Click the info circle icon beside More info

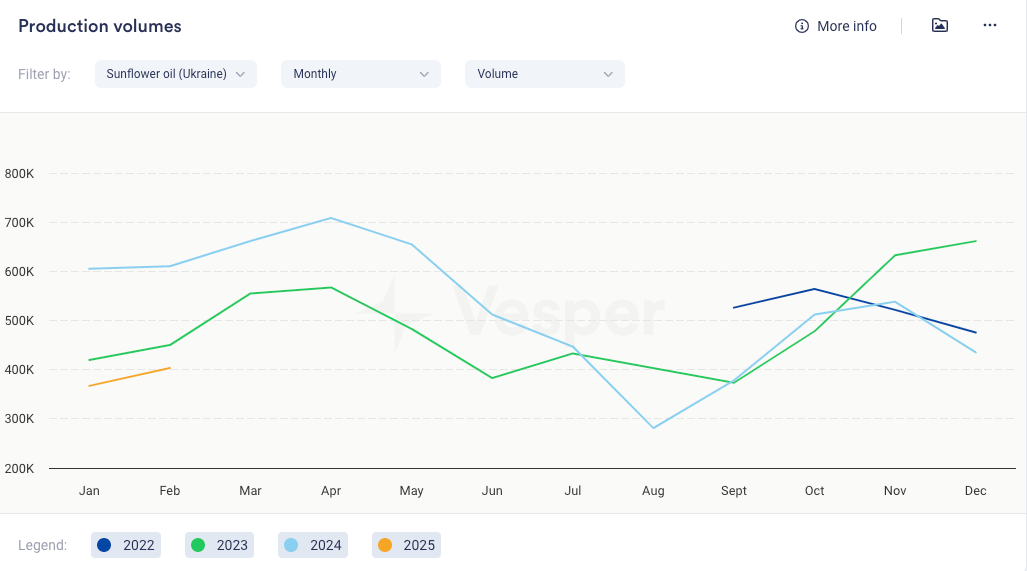pyautogui.click(x=801, y=26)
